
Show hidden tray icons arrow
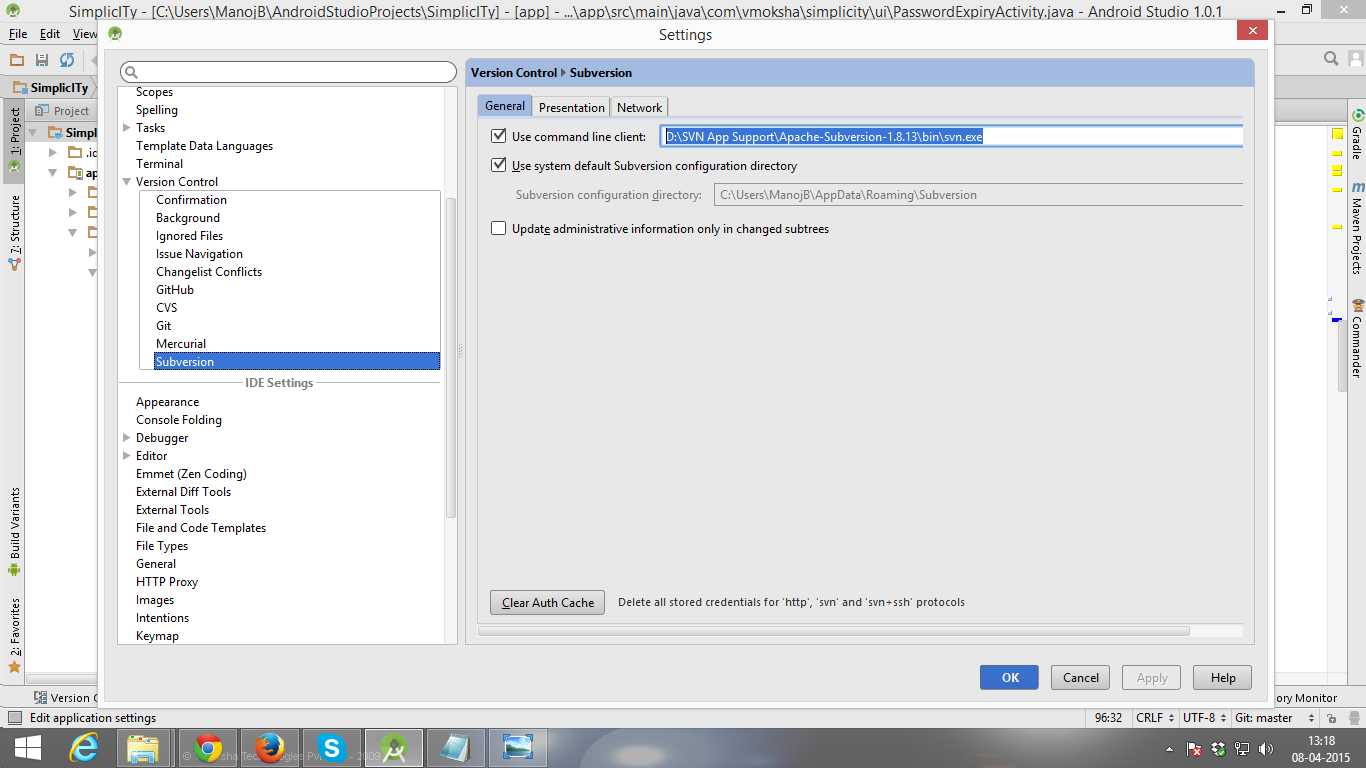(1170, 748)
